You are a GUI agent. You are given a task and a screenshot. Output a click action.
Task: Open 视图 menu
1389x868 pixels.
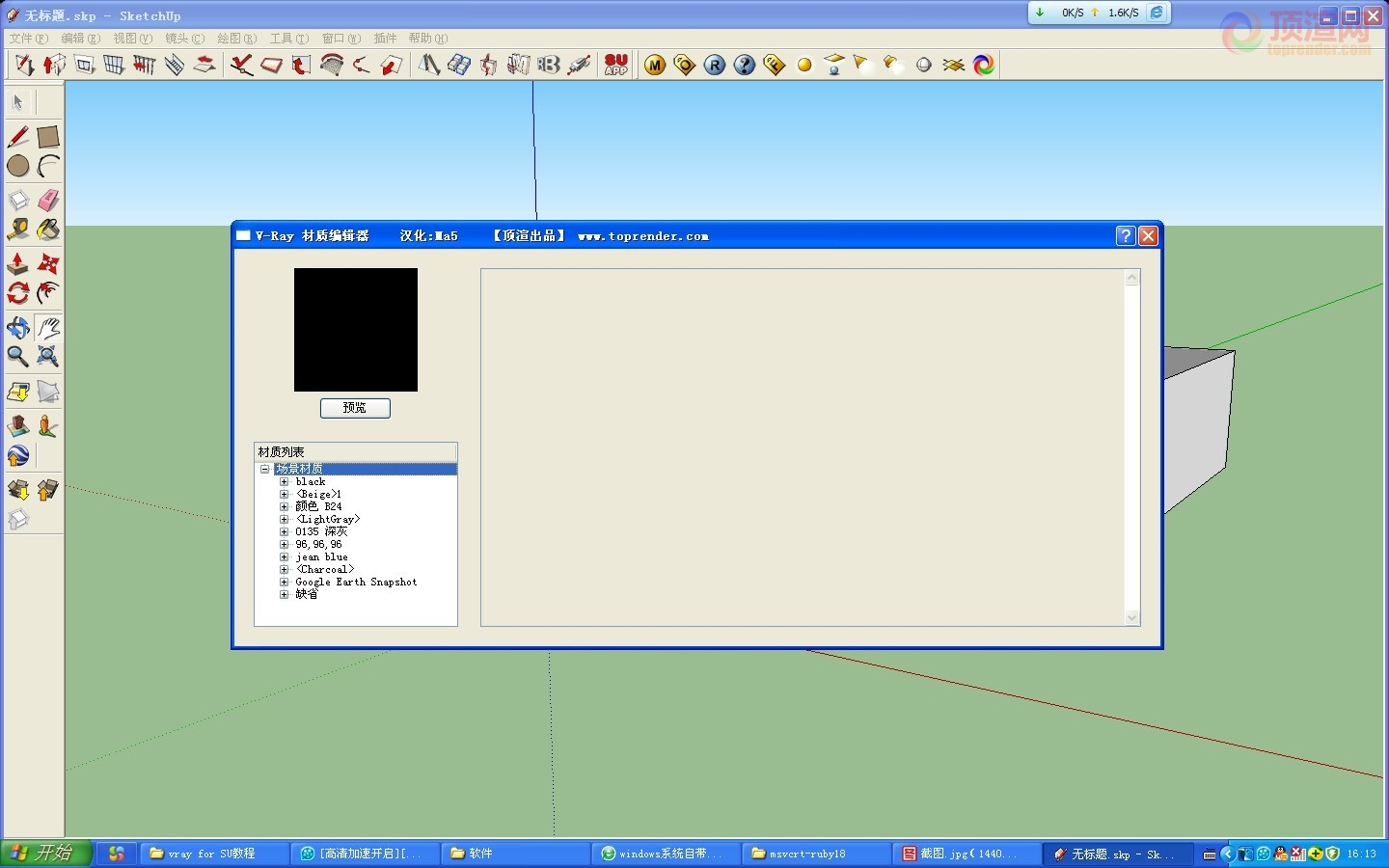(132, 39)
